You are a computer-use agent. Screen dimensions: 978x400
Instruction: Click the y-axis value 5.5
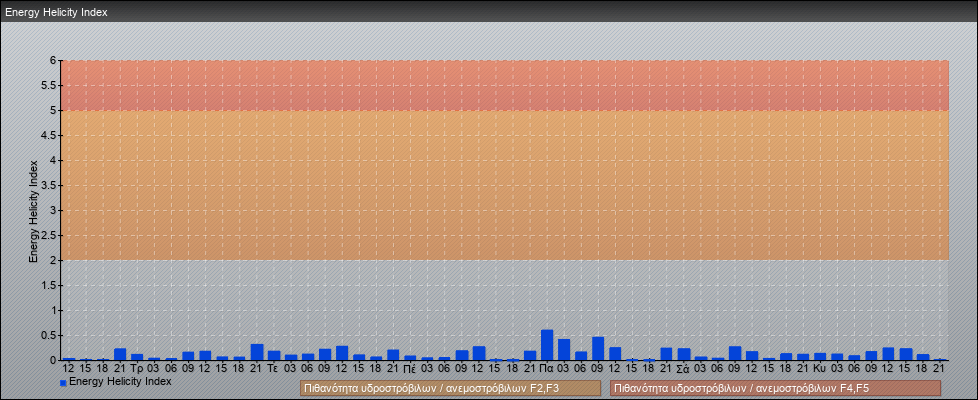point(49,85)
